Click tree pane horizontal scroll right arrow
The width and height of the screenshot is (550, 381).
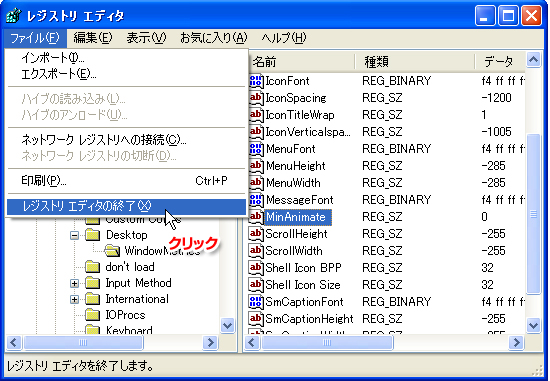tap(210, 342)
